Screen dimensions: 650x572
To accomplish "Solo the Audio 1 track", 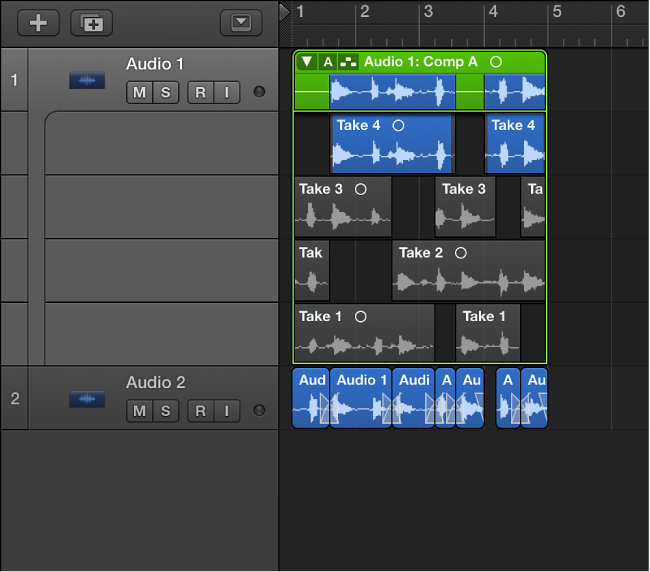I will 165,93.
